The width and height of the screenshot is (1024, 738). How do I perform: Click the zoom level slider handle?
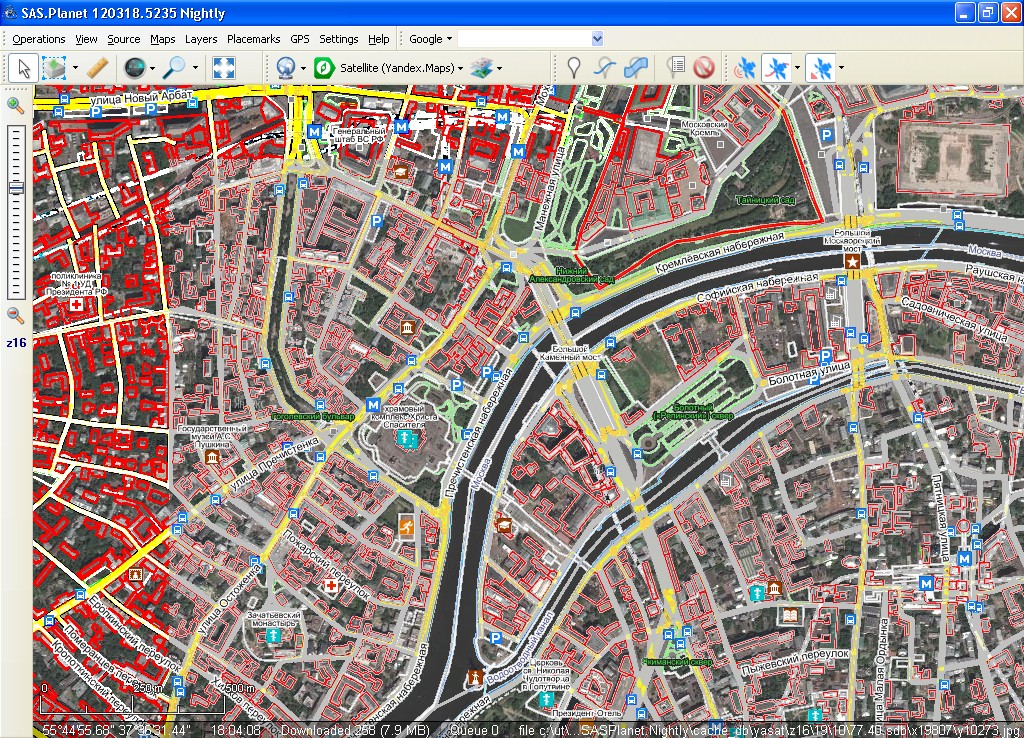point(16,188)
